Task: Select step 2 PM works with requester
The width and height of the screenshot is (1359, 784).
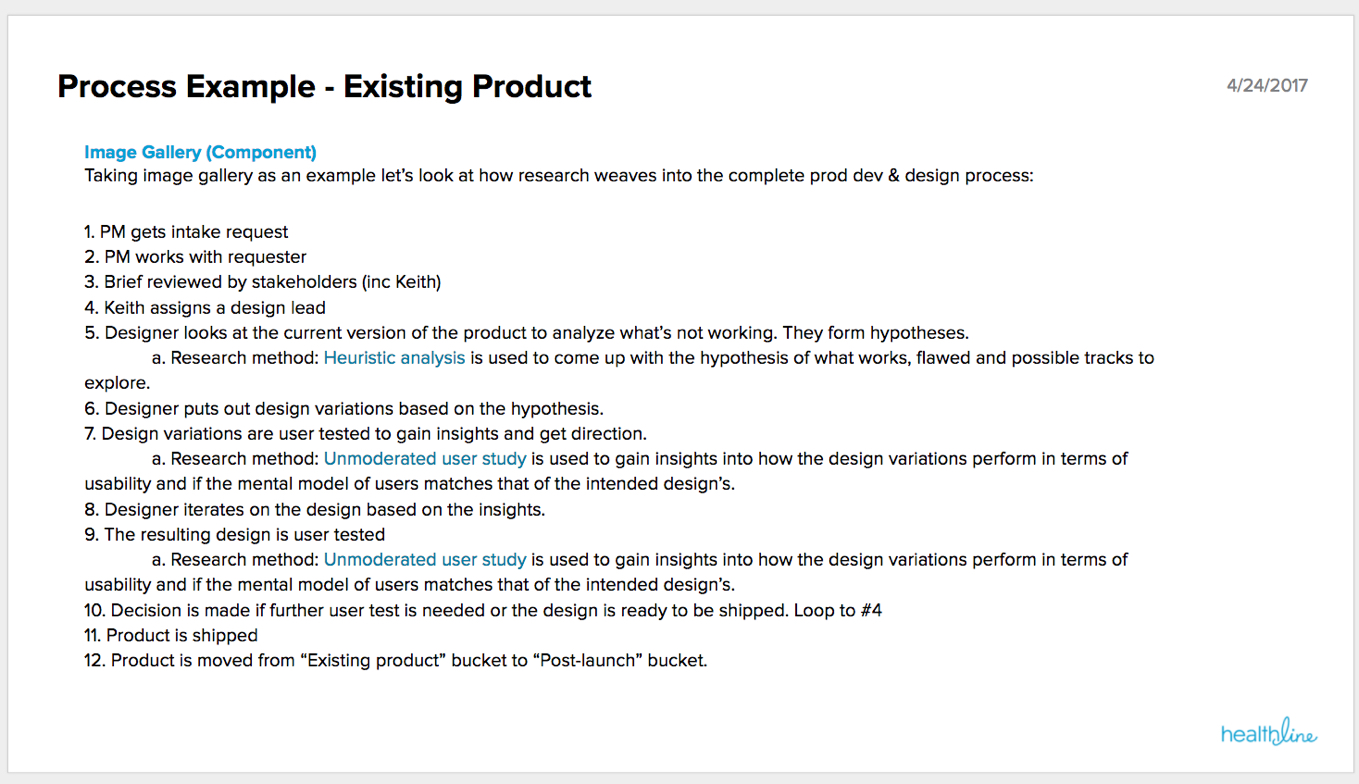Action: click(x=195, y=257)
